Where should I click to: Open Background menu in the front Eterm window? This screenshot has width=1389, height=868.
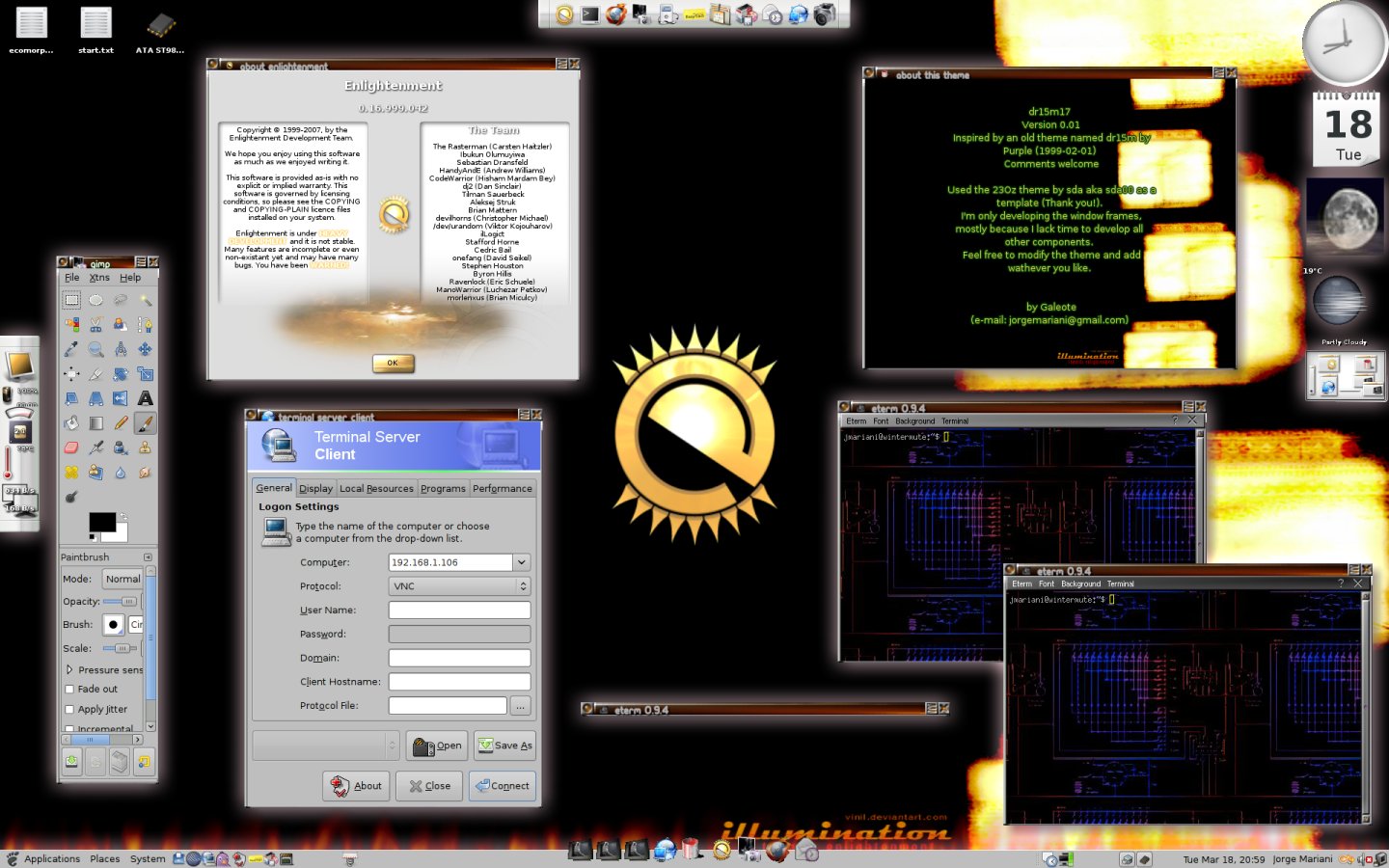pos(1080,584)
